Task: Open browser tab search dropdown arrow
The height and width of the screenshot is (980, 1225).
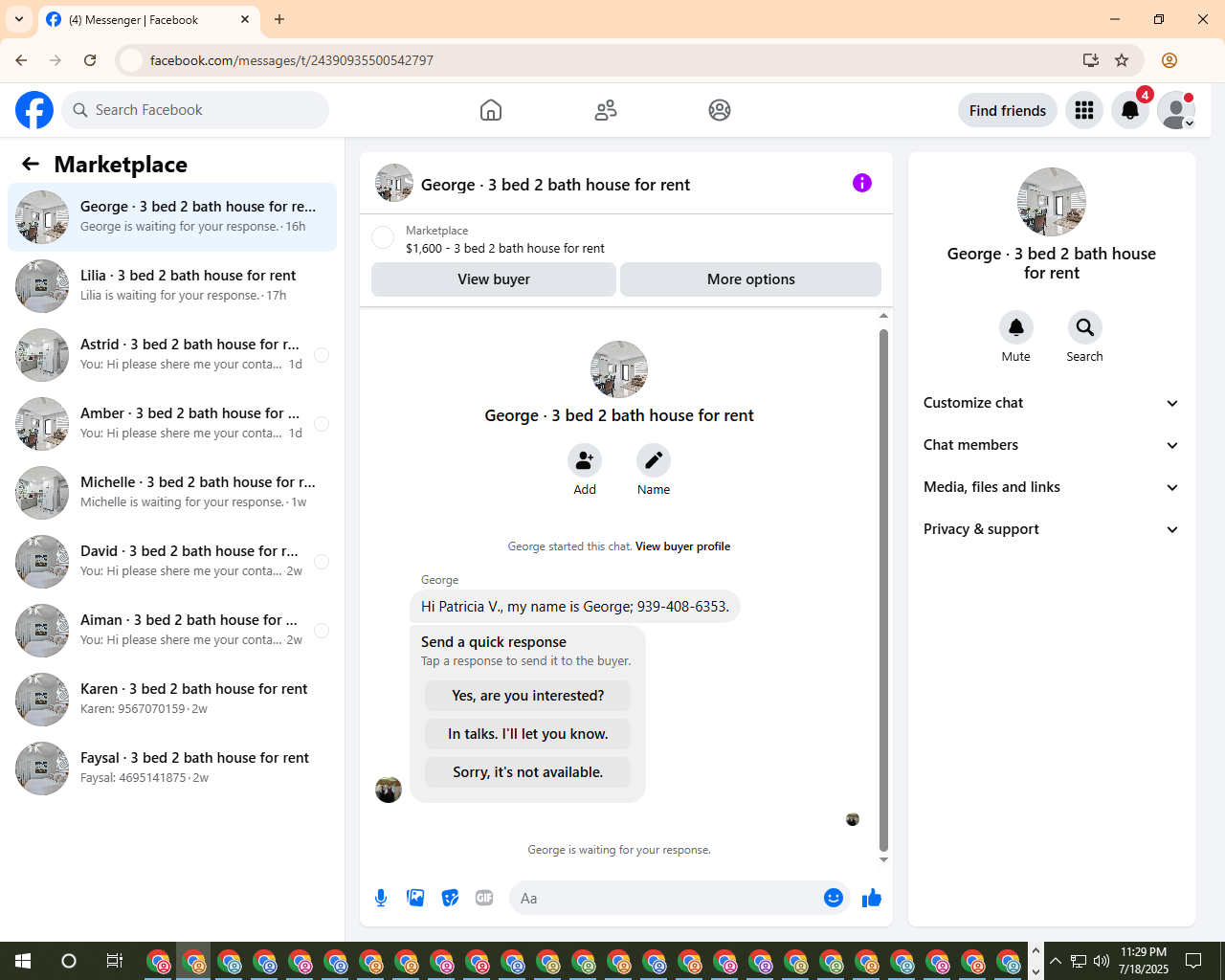Action: [x=19, y=19]
